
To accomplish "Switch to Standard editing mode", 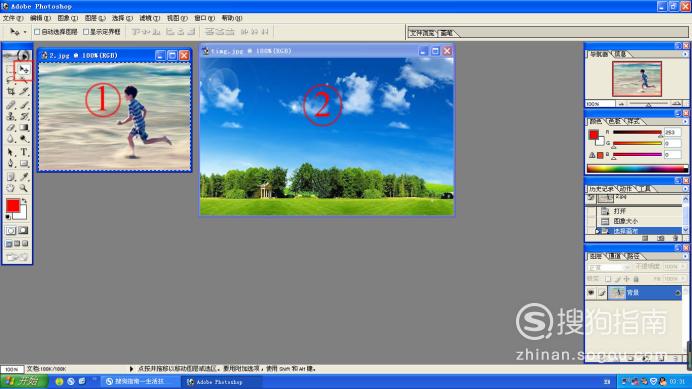I will (x=11, y=230).
